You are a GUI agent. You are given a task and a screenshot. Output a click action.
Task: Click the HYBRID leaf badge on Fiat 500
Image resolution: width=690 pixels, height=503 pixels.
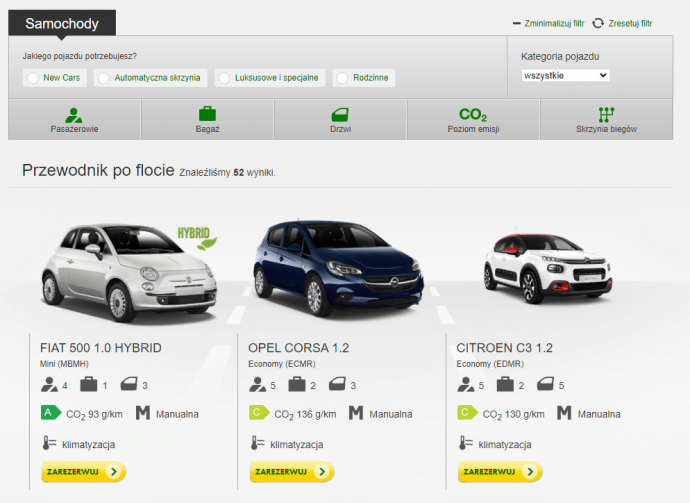(x=197, y=238)
